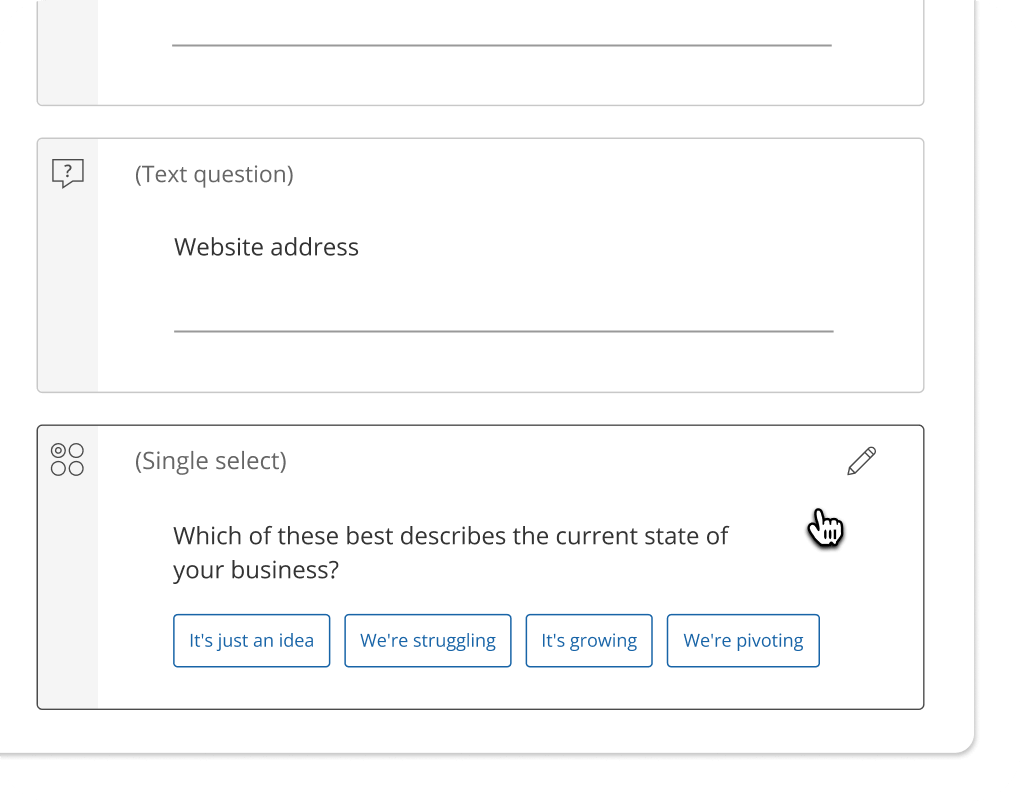Click the "(Single select)" label

pyautogui.click(x=210, y=461)
